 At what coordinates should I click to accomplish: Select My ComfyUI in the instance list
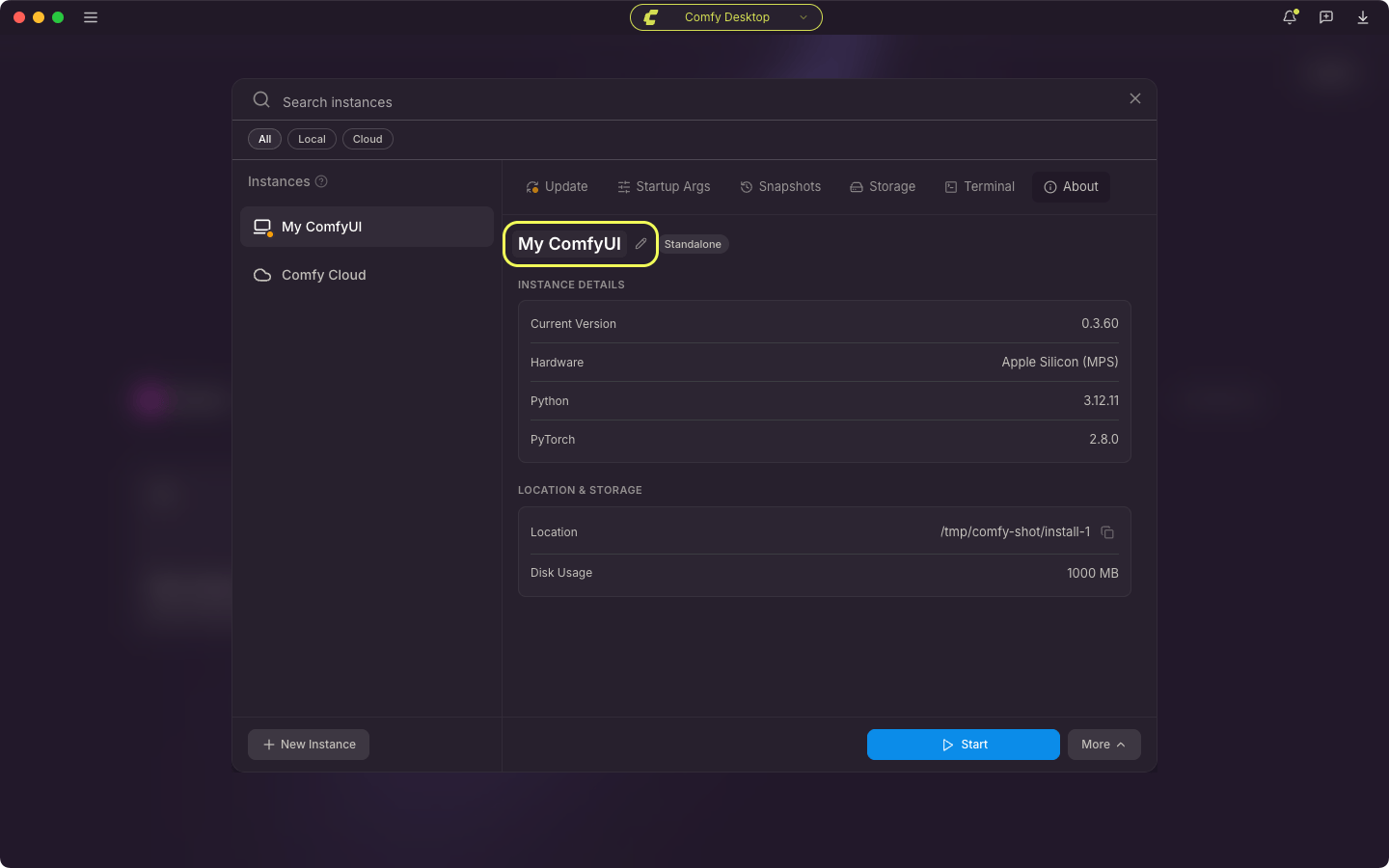(367, 227)
